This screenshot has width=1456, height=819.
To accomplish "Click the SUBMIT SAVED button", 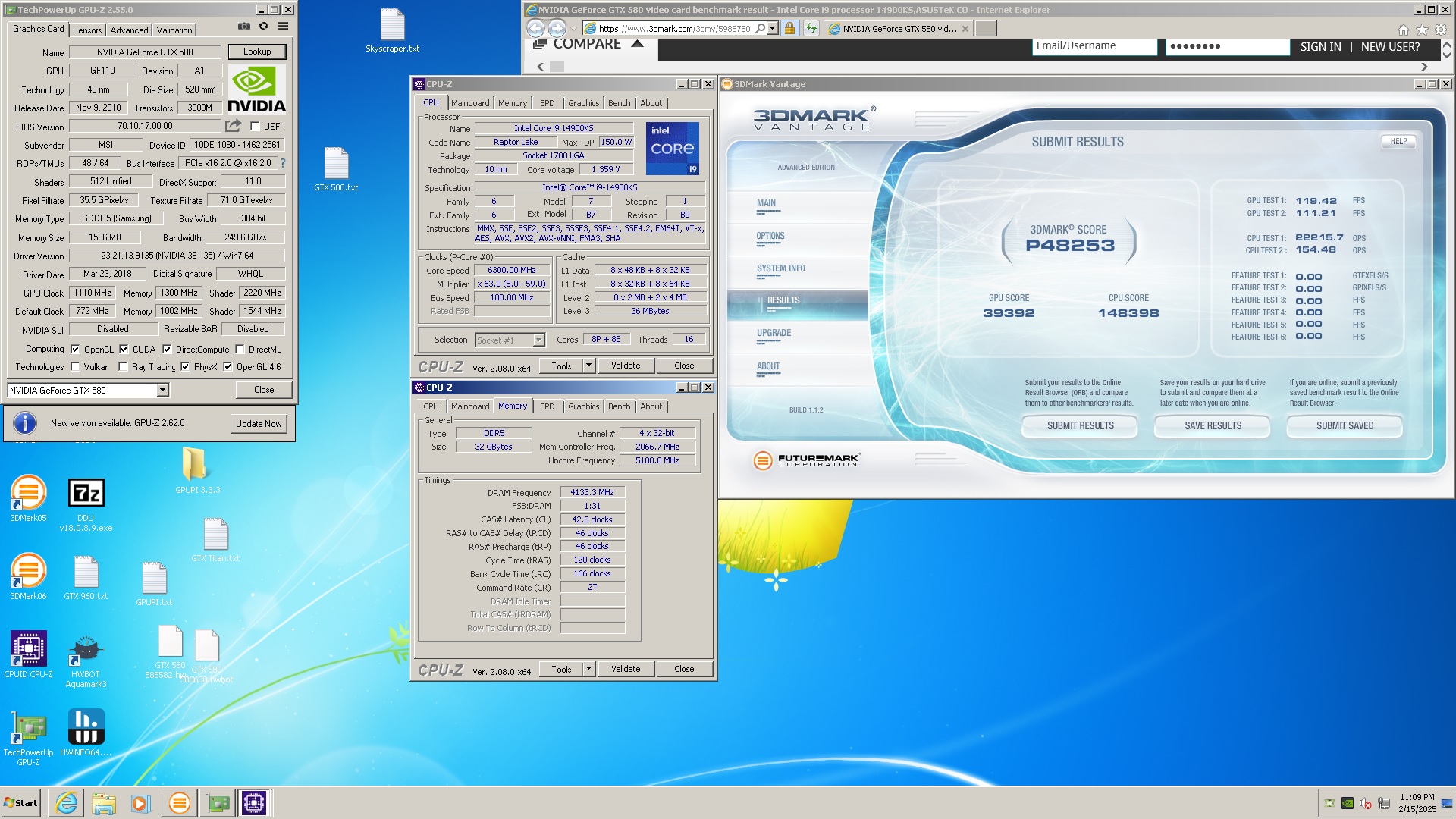I will pyautogui.click(x=1345, y=426).
